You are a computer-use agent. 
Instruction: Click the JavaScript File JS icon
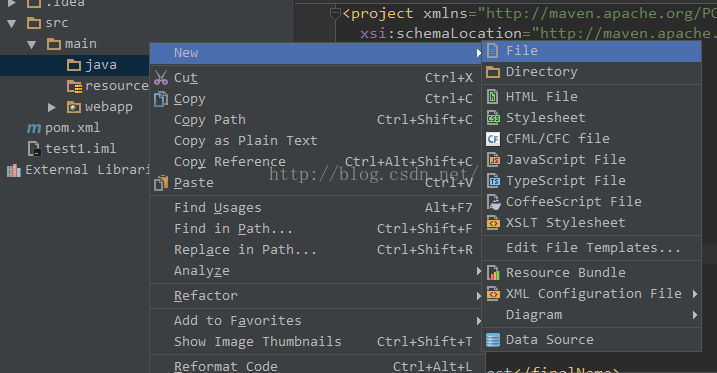point(493,160)
